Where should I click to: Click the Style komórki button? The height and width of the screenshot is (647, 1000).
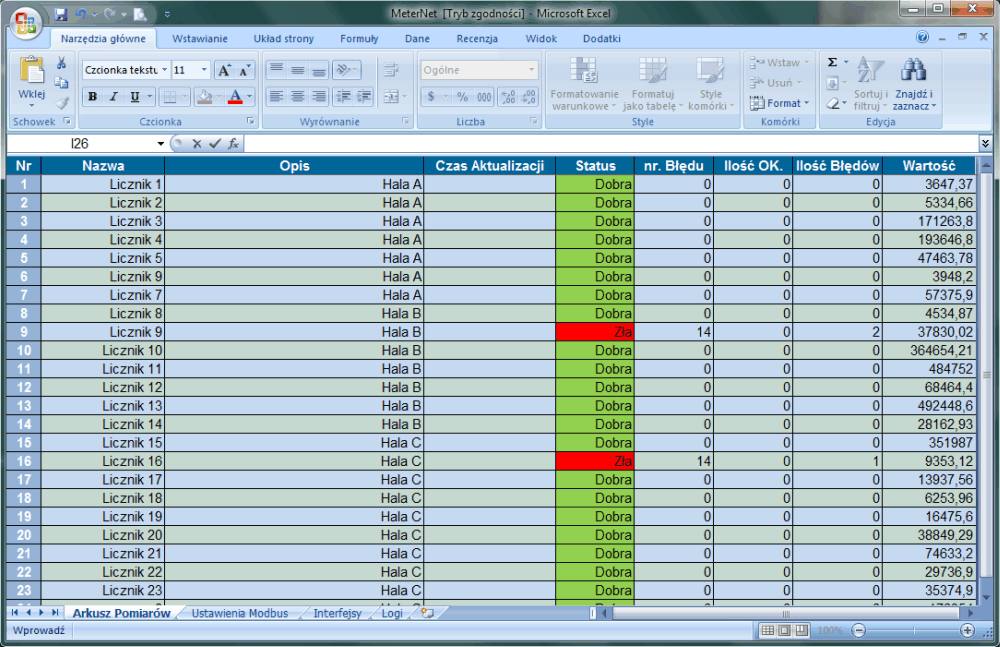pos(710,83)
